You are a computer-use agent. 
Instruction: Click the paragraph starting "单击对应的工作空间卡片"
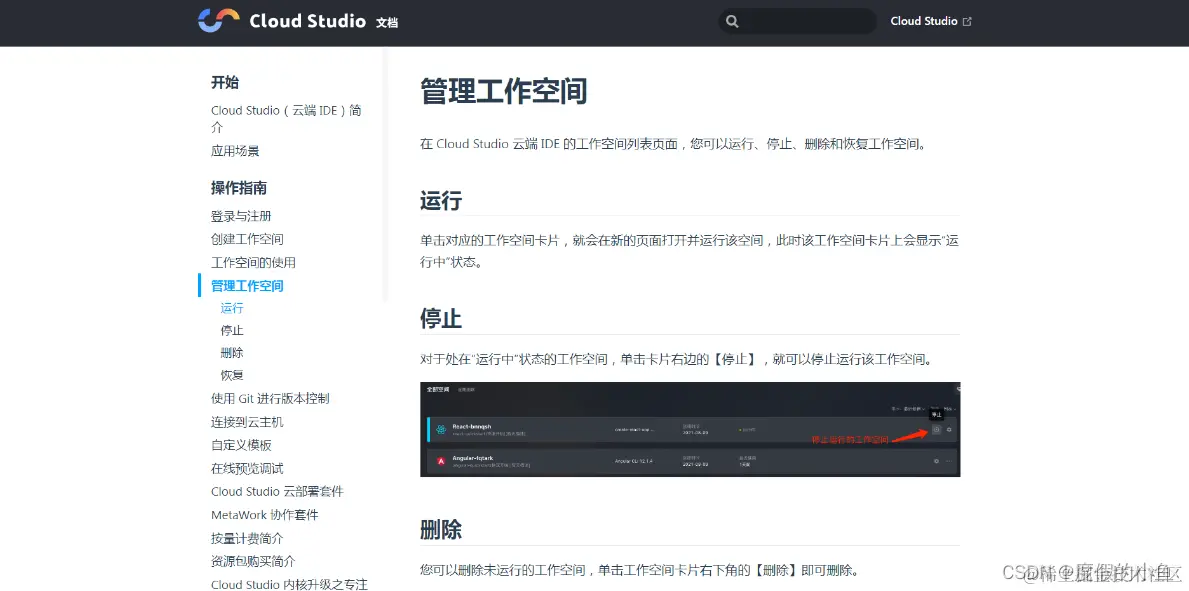689,251
